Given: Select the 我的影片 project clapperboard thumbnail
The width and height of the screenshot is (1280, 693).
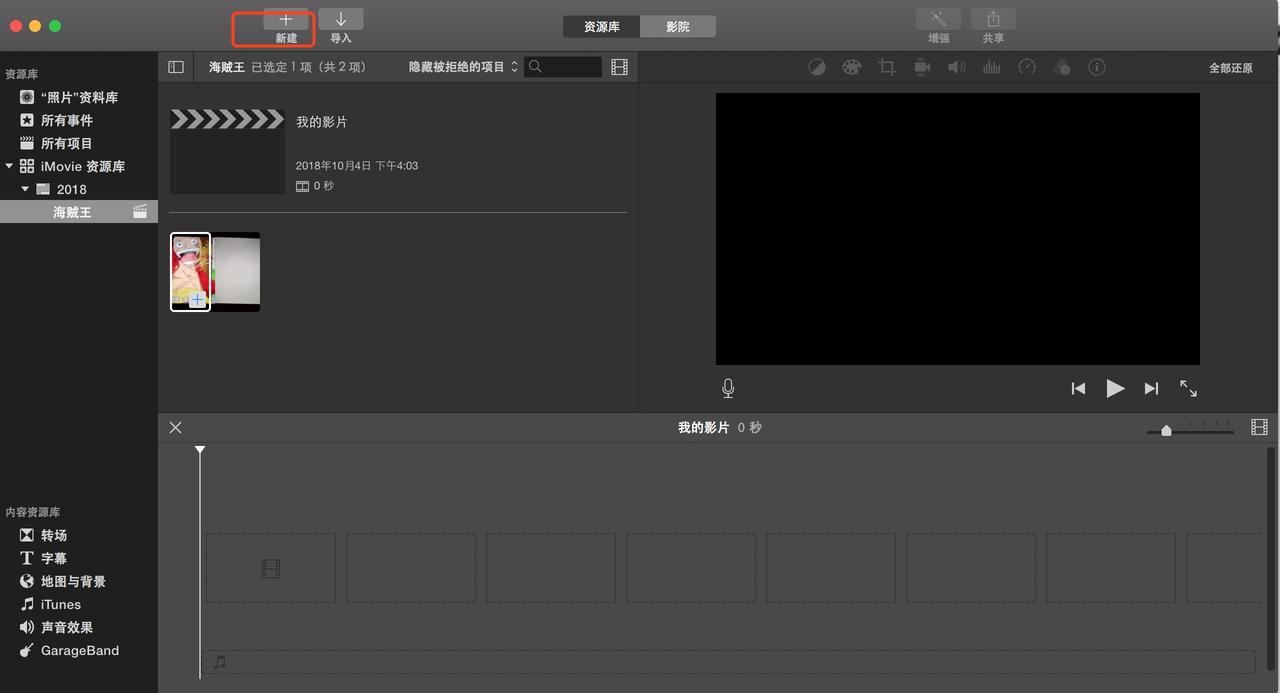Looking at the screenshot, I should (227, 151).
